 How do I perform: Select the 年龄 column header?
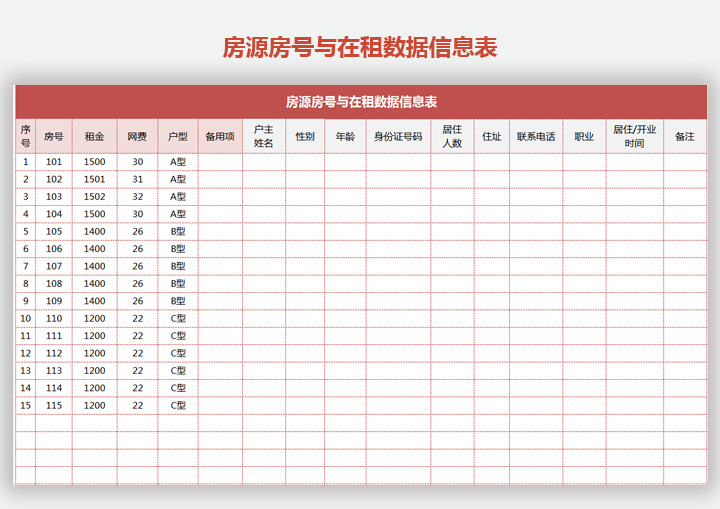tap(345, 136)
